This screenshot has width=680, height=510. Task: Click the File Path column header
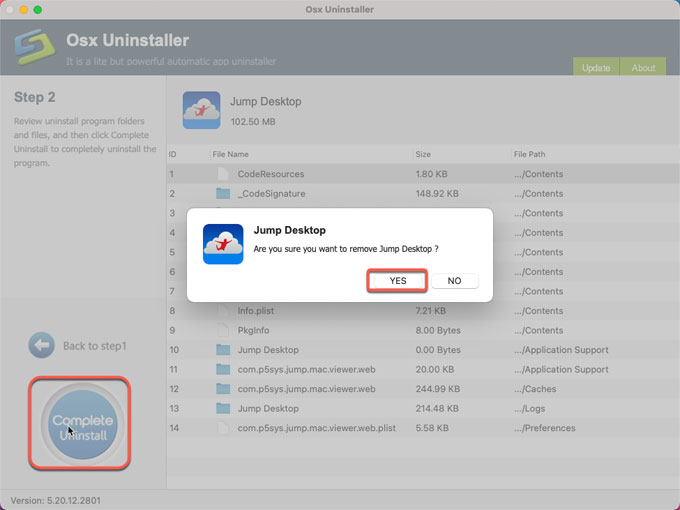pyautogui.click(x=530, y=155)
